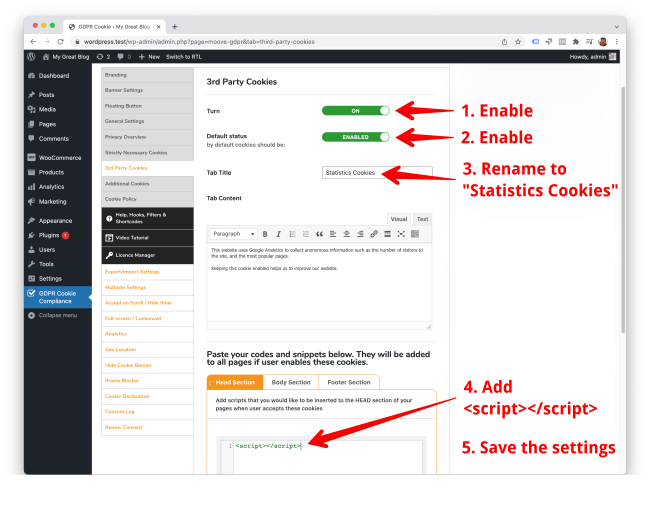Align text right in editor toolbar
650x506 pixels.
coord(360,234)
